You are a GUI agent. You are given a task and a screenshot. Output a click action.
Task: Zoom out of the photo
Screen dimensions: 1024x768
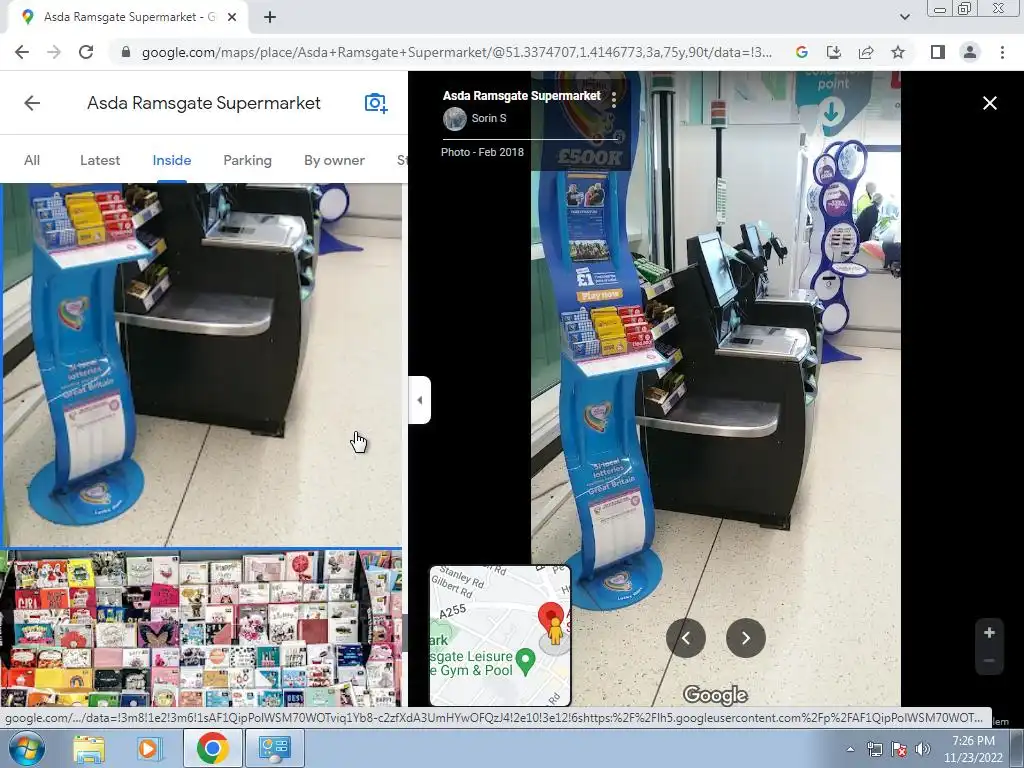click(x=989, y=661)
